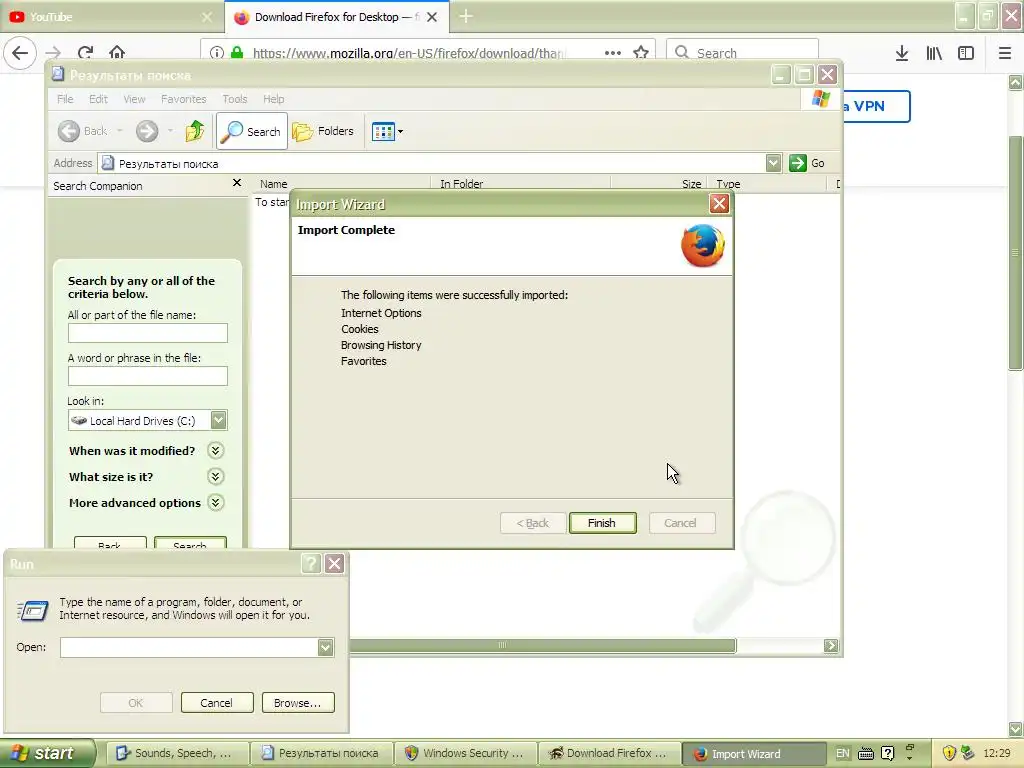Close the Import Wizard dialog
Image resolution: width=1024 pixels, height=768 pixels.
[719, 204]
